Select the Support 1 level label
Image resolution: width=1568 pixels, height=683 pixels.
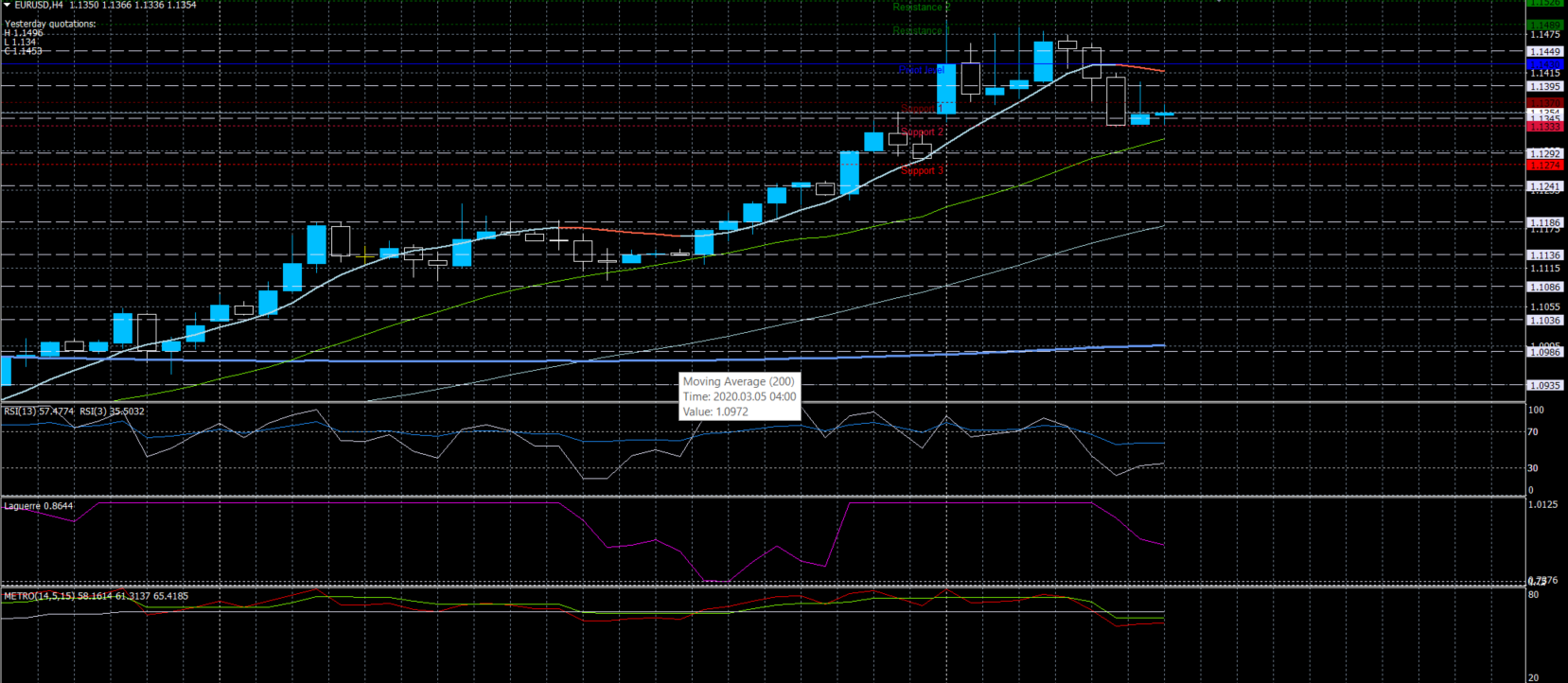click(x=922, y=108)
